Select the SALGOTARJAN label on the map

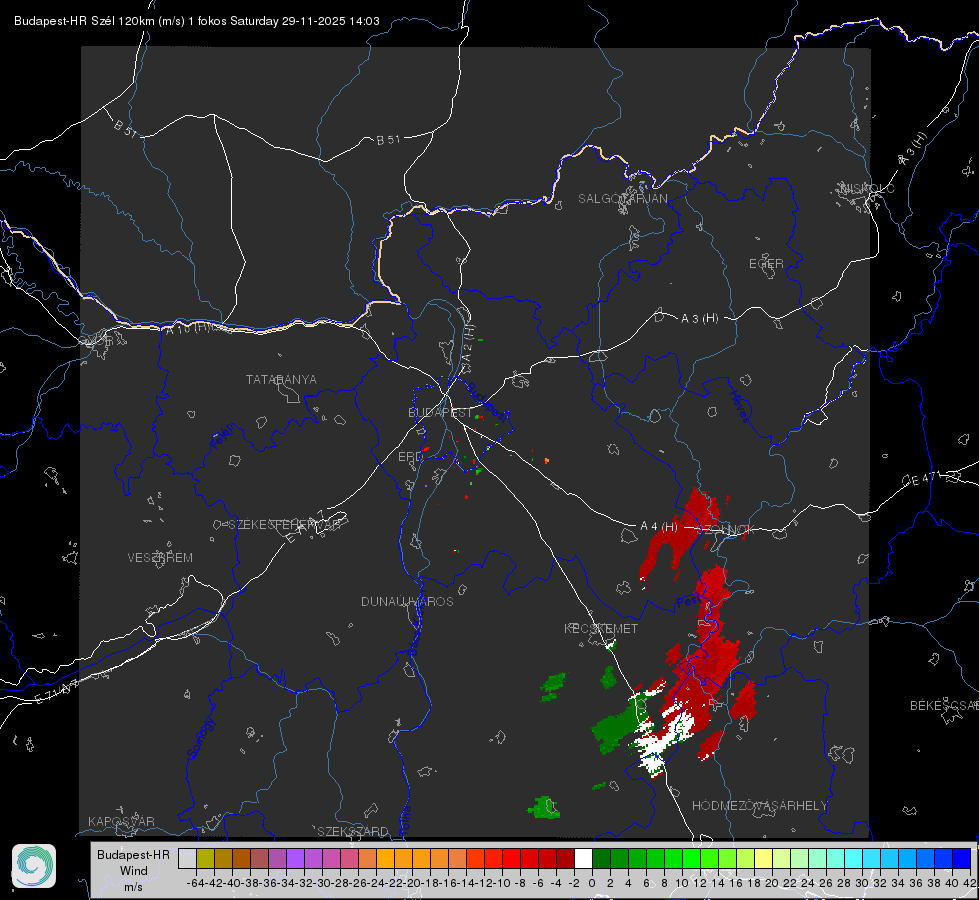point(622,199)
